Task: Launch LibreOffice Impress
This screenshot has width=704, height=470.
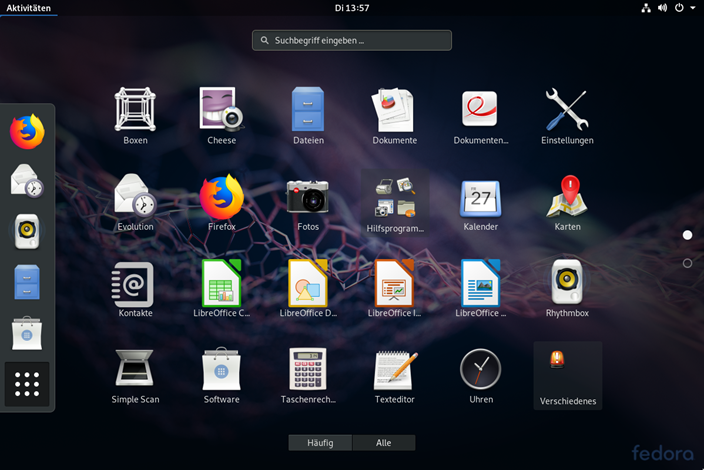Action: 394,289
